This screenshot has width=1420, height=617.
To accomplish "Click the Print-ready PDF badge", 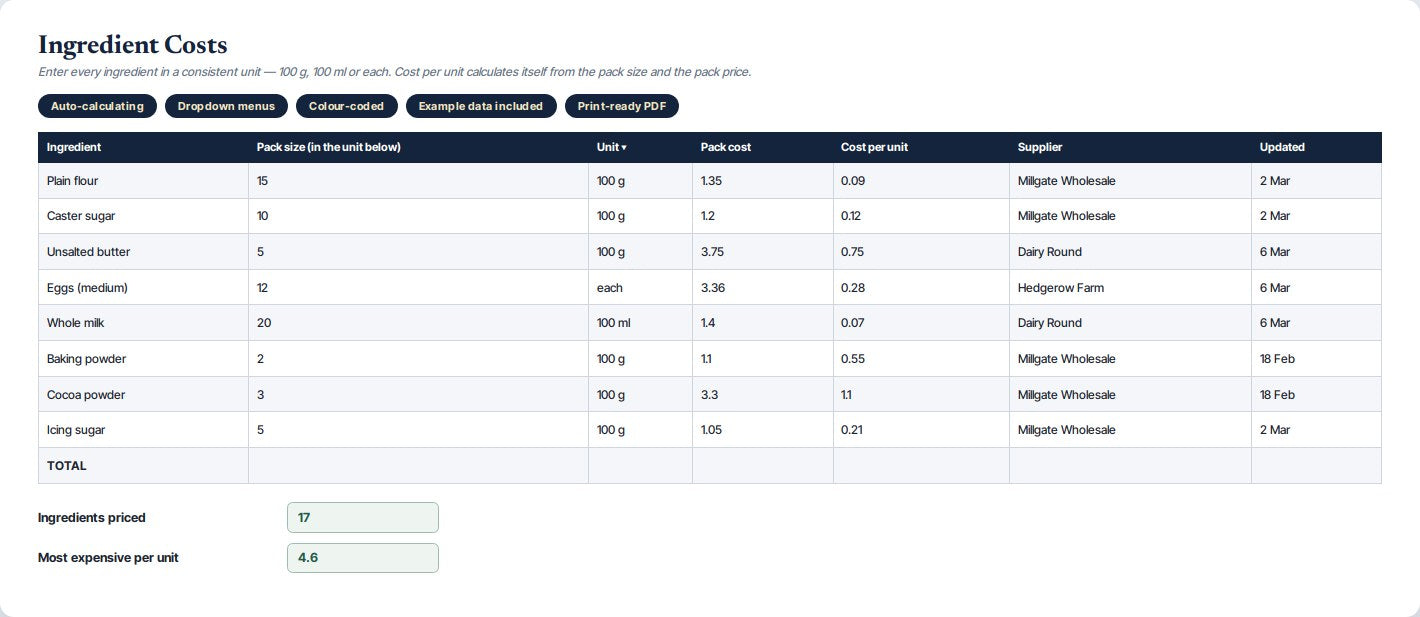I will [x=622, y=106].
